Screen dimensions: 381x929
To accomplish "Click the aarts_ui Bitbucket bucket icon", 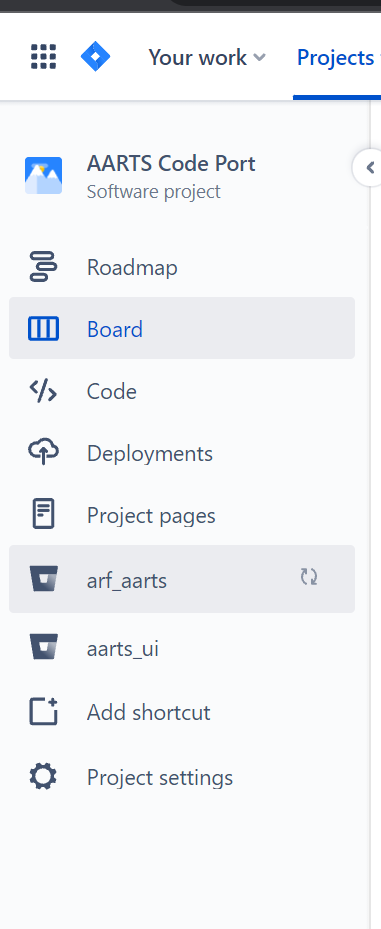I will (x=43, y=647).
